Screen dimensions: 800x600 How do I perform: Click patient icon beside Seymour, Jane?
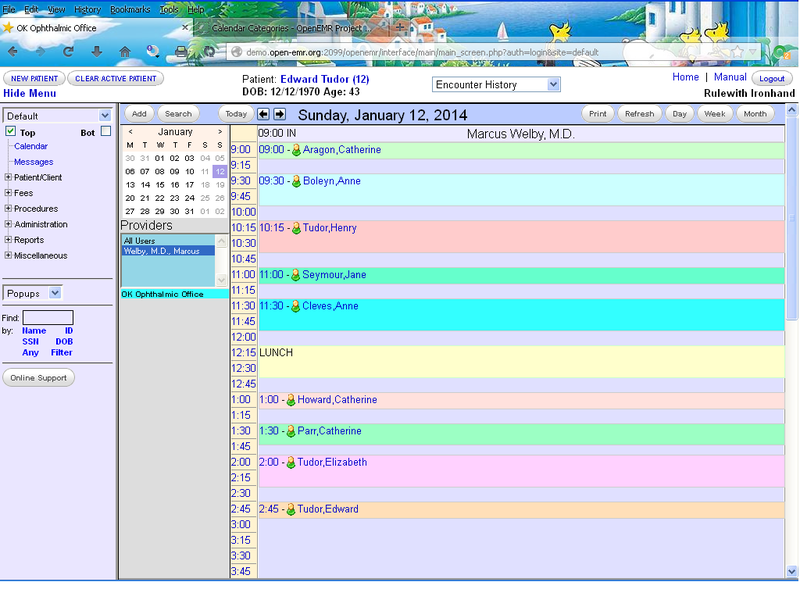(296, 275)
